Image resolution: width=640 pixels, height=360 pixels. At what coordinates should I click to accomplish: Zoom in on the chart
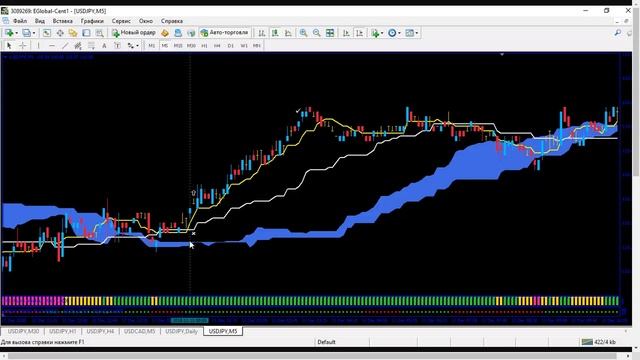(303, 33)
